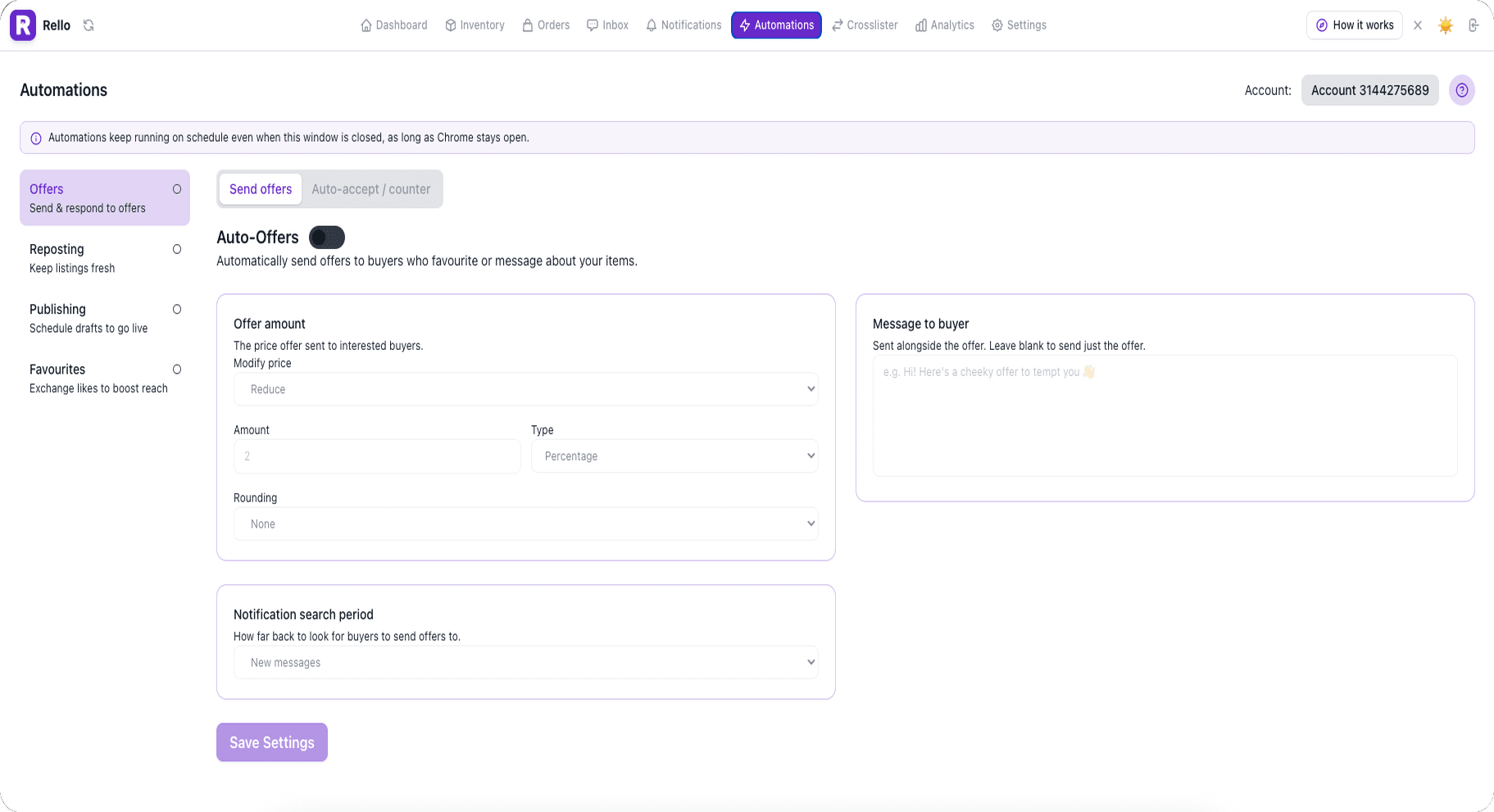Click the status circle next to Favourites
Viewport: 1494px width, 812px height.
[177, 370]
